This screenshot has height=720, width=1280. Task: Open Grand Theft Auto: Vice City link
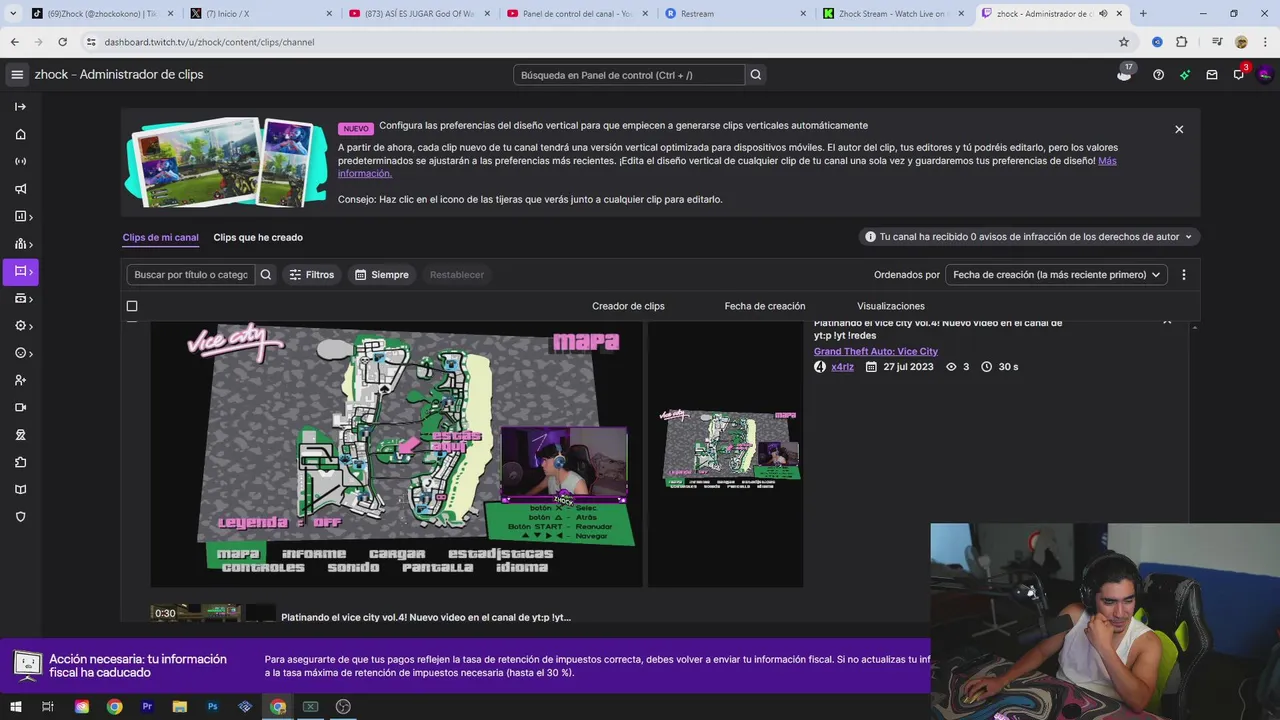(x=875, y=351)
